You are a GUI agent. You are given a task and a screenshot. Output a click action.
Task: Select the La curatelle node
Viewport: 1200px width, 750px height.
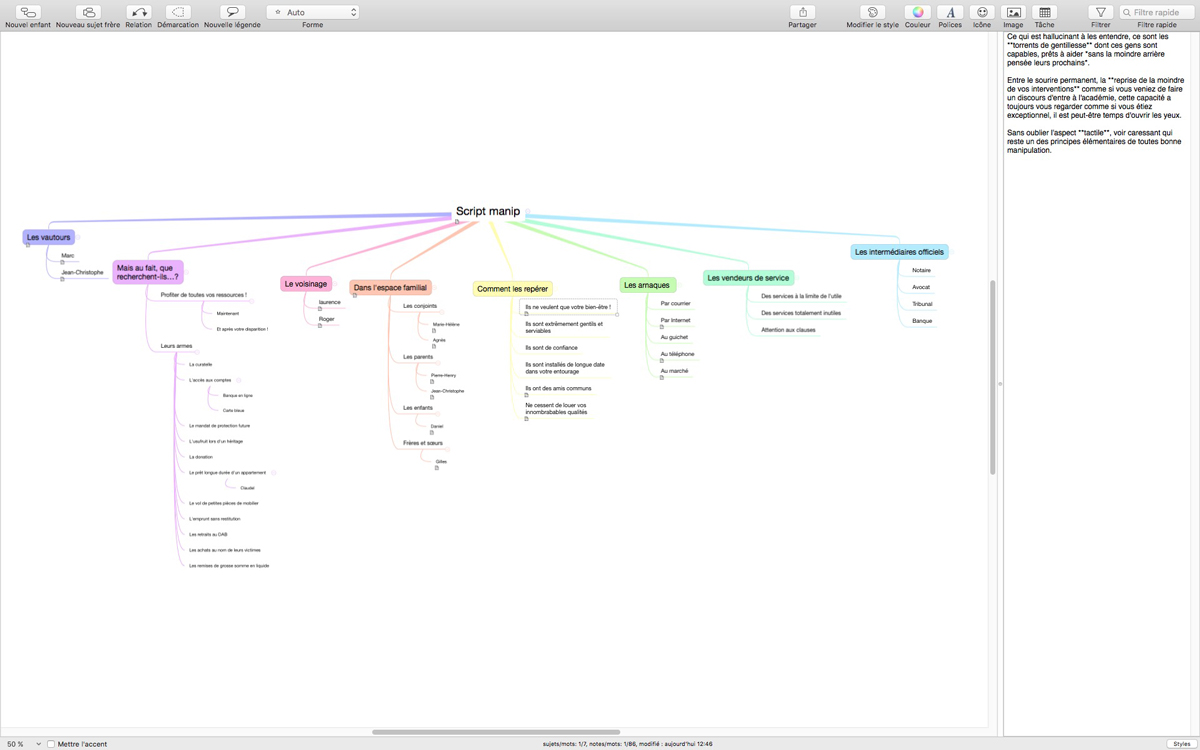click(x=201, y=365)
